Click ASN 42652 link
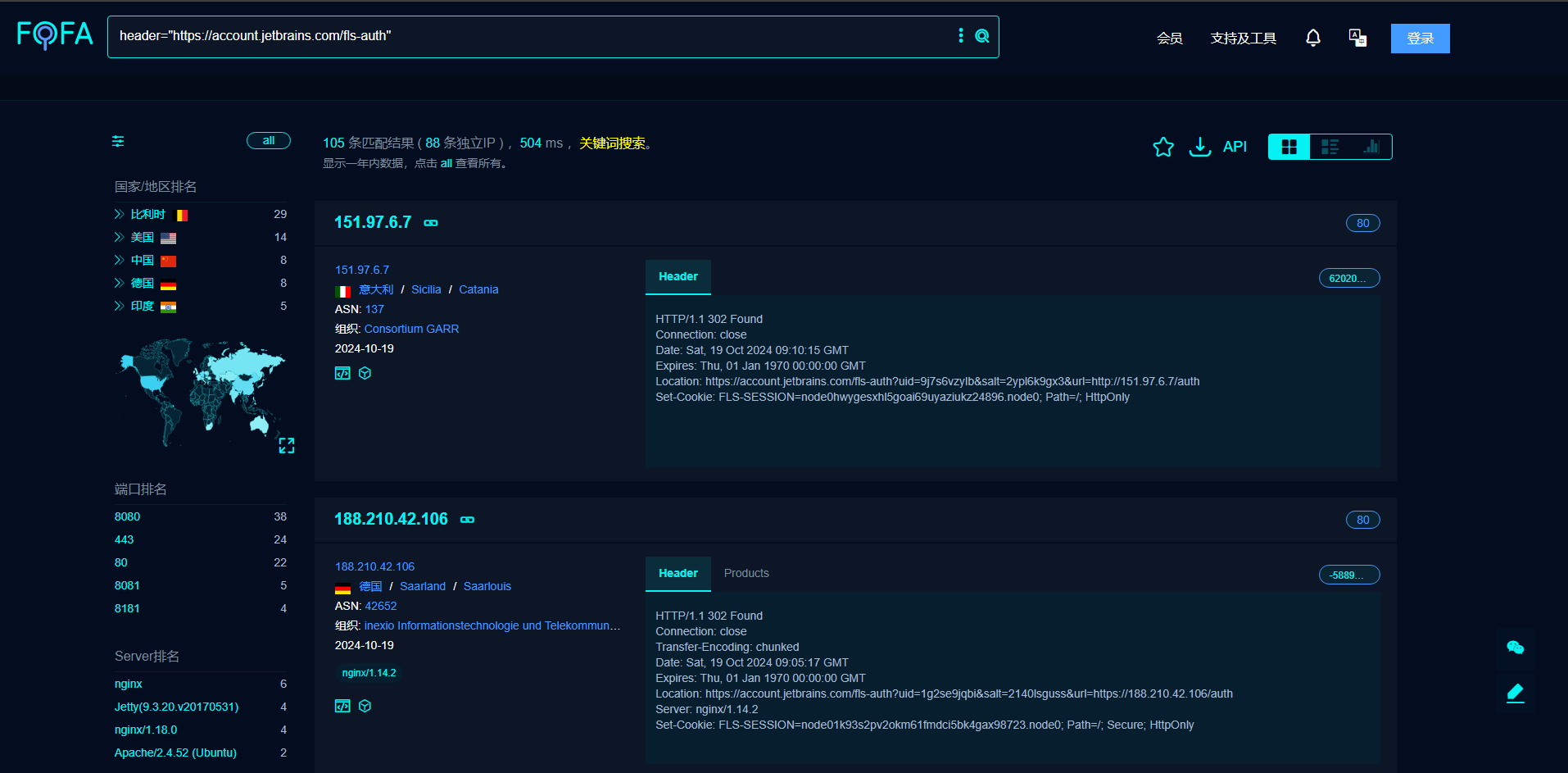Screen dimensions: 1568x773 coord(381,606)
